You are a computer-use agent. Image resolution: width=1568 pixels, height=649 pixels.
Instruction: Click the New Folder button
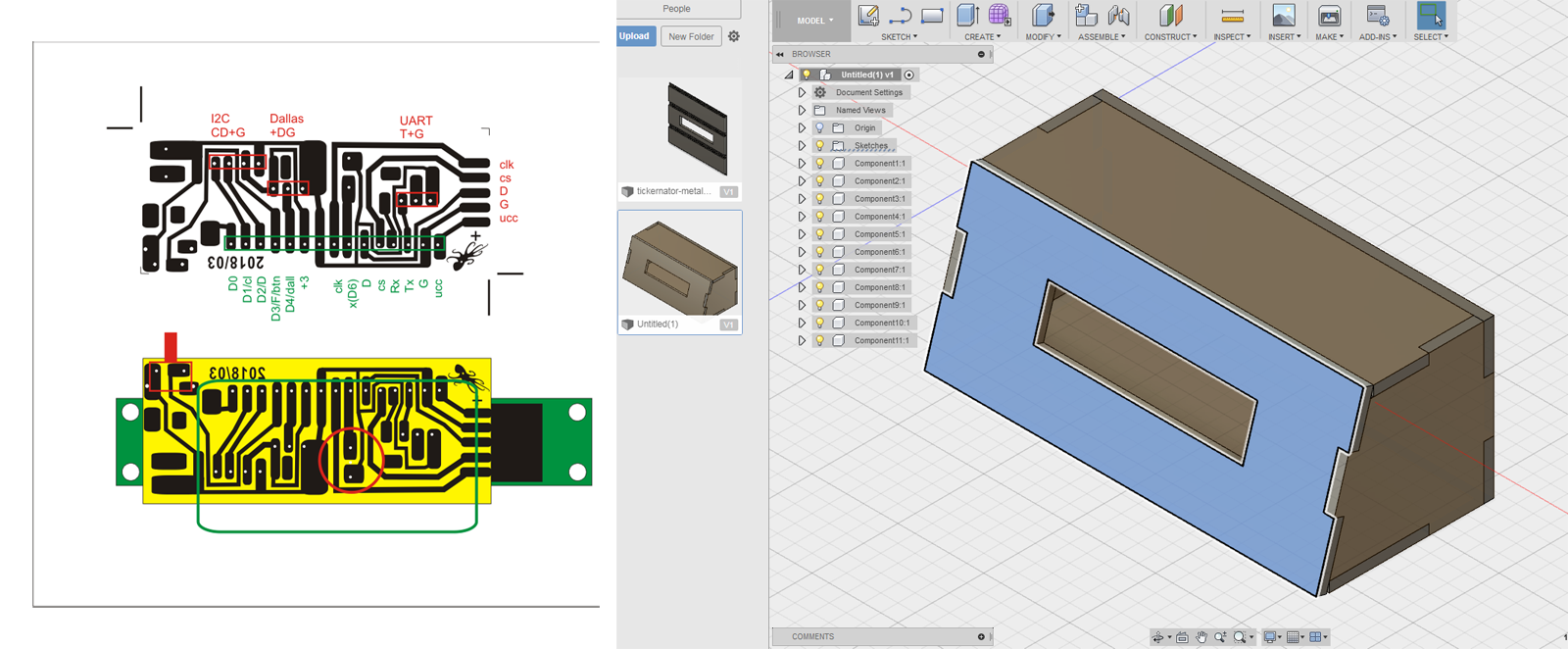tap(691, 36)
